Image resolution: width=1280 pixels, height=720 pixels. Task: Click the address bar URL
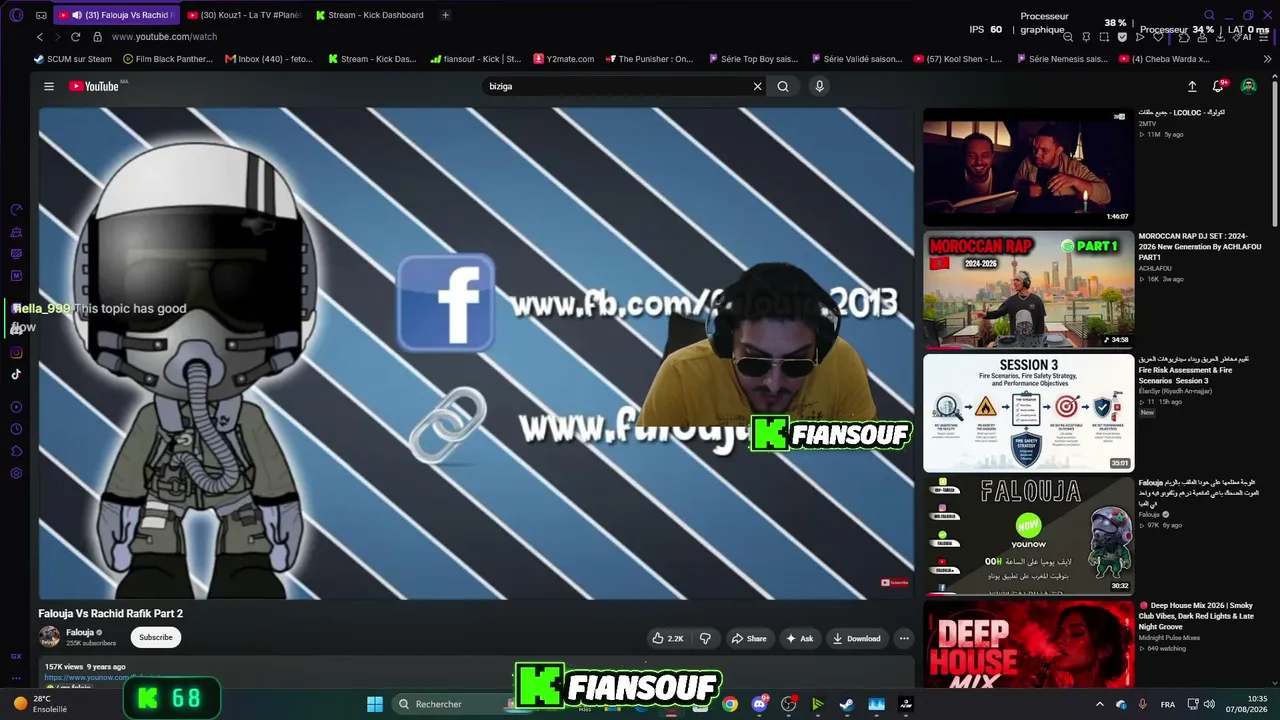(x=164, y=37)
